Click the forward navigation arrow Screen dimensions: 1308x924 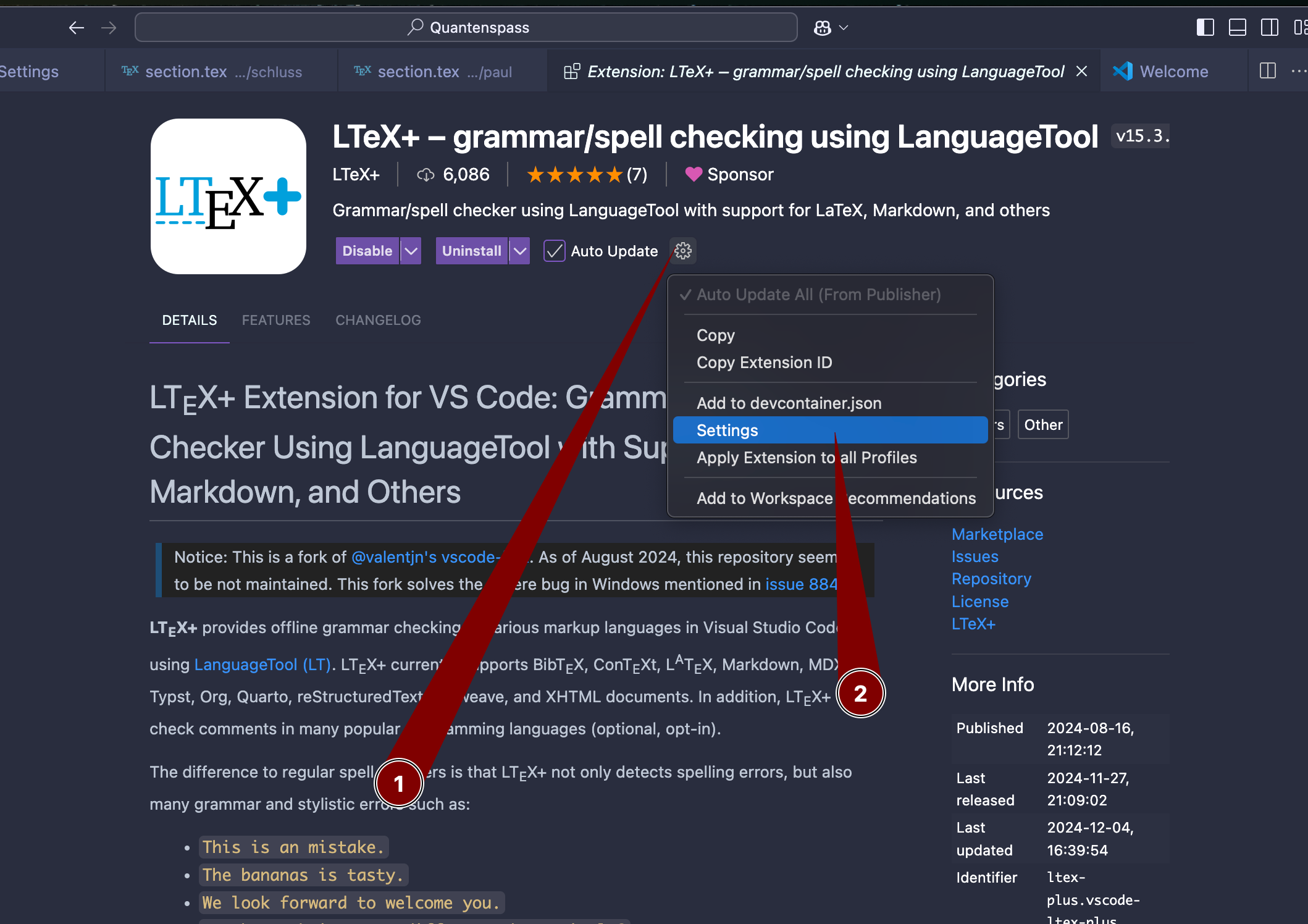pos(109,28)
